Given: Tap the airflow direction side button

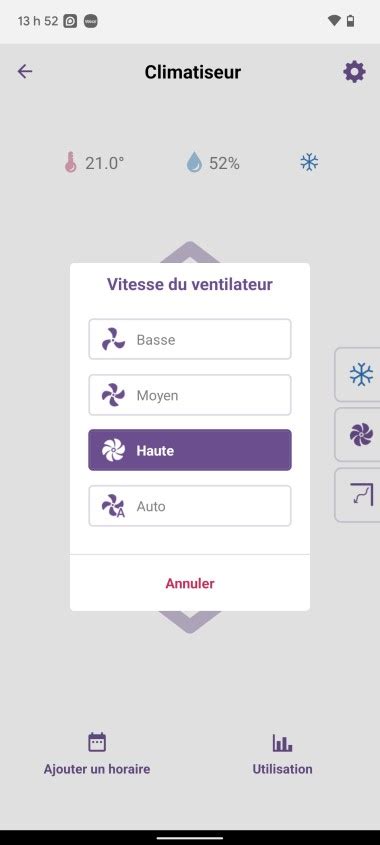Looking at the screenshot, I should [360, 495].
